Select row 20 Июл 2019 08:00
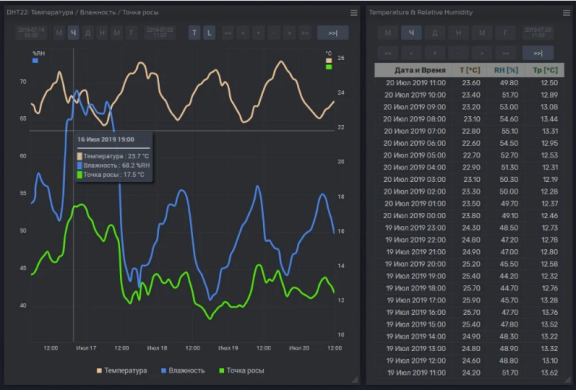This screenshot has height=390, width=576. [x=469, y=119]
